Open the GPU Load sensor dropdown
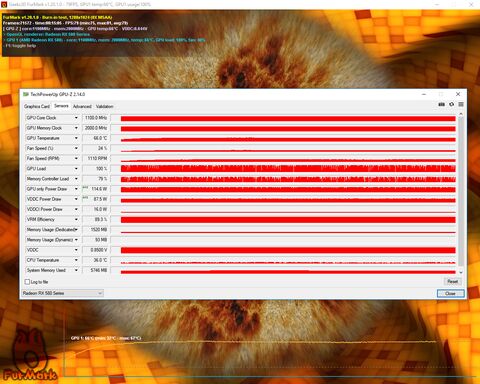The height and width of the screenshot is (384, 480). point(76,169)
